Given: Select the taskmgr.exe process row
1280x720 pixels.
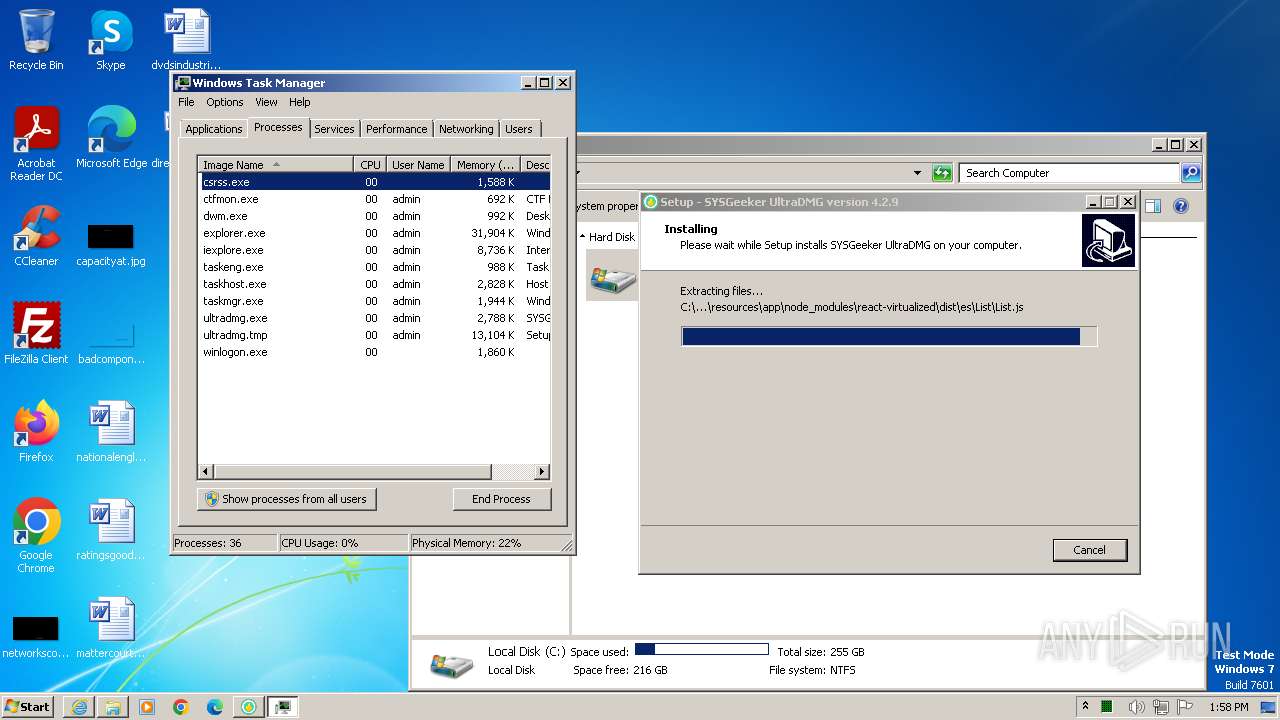Looking at the screenshot, I should [x=374, y=301].
